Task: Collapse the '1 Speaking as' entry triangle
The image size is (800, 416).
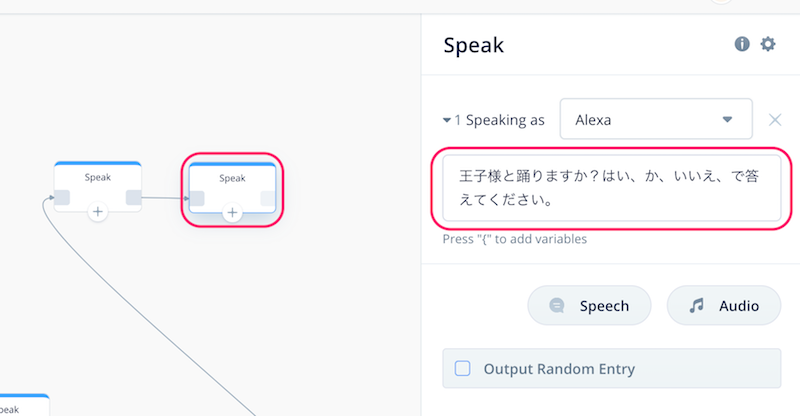Action: (446, 120)
